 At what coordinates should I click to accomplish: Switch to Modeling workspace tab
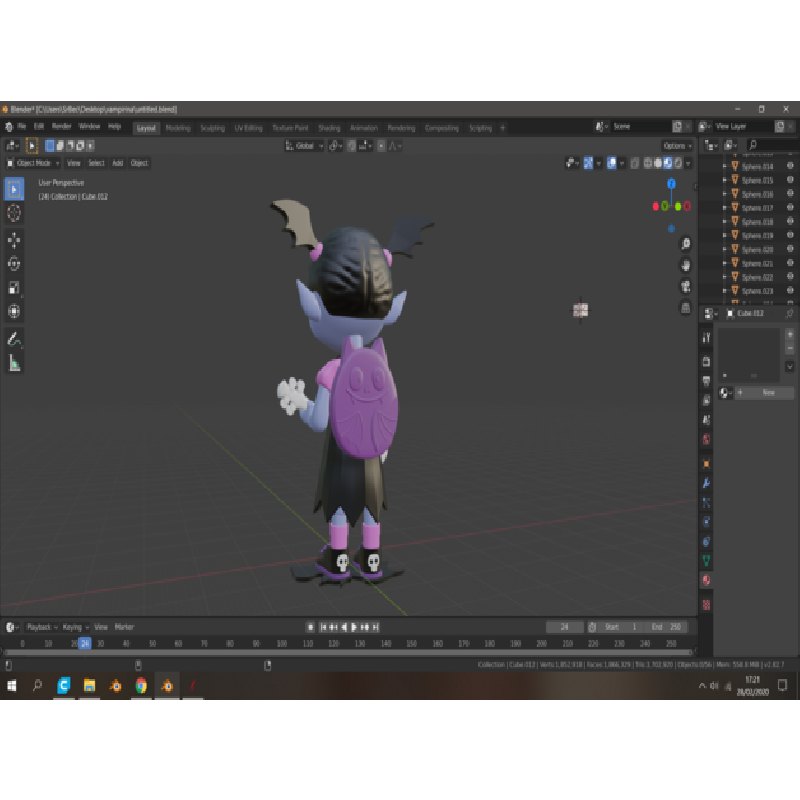click(x=178, y=128)
